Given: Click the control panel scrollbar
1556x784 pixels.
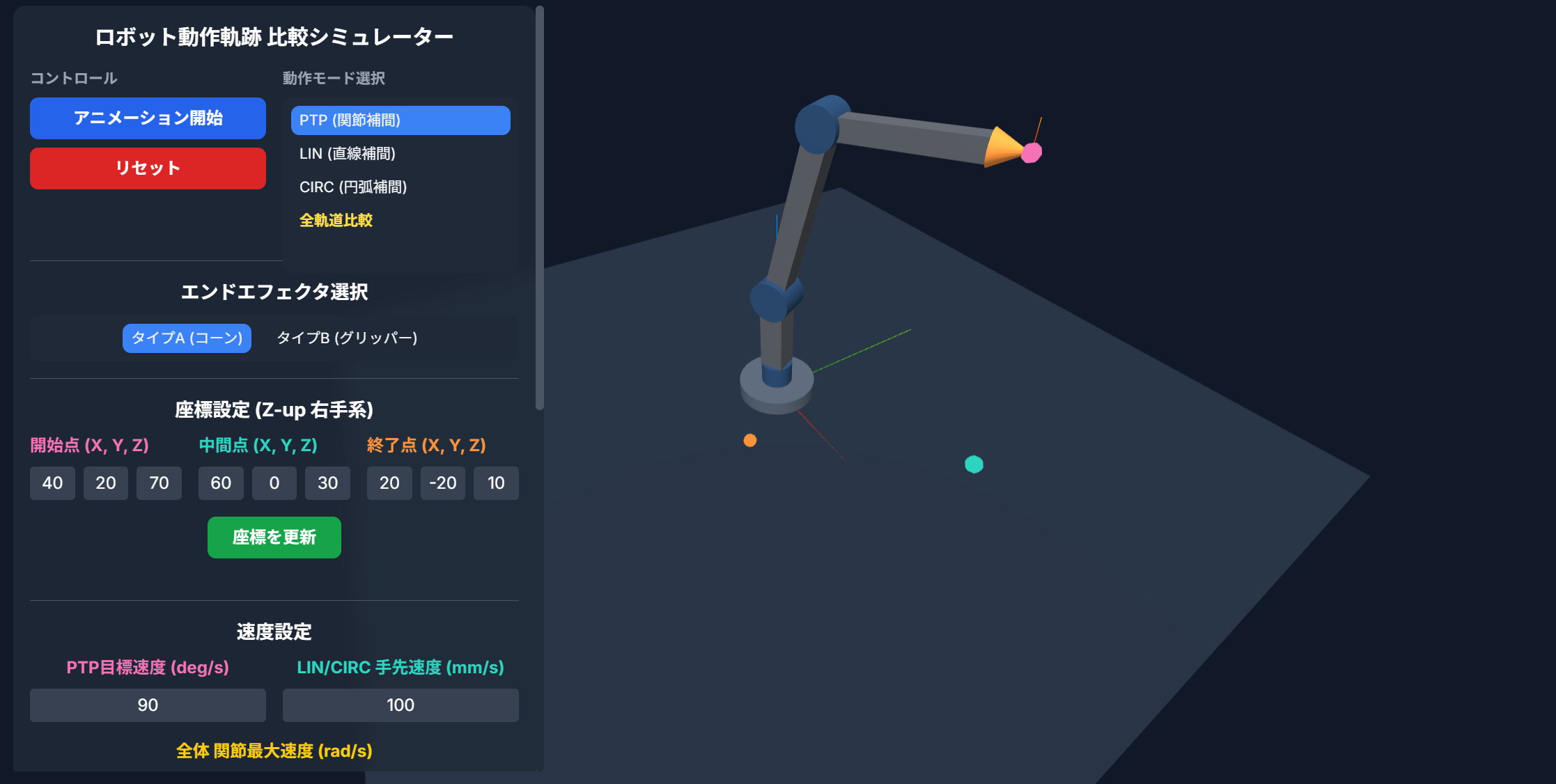Looking at the screenshot, I should point(538,202).
